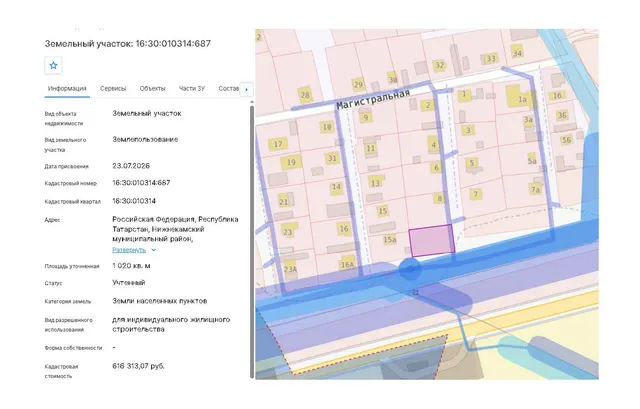The height and width of the screenshot is (409, 640).
Task: Click building number 34 on map
Action: pyautogui.click(x=517, y=53)
